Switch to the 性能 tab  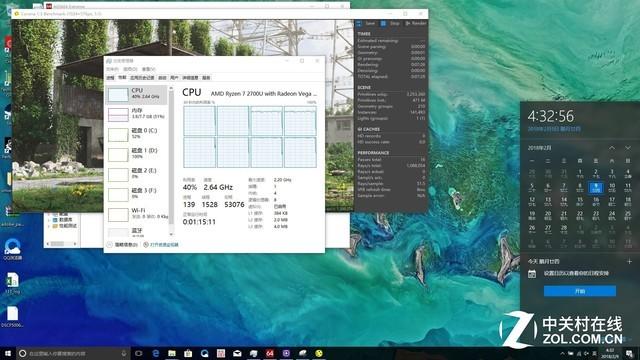[122, 78]
